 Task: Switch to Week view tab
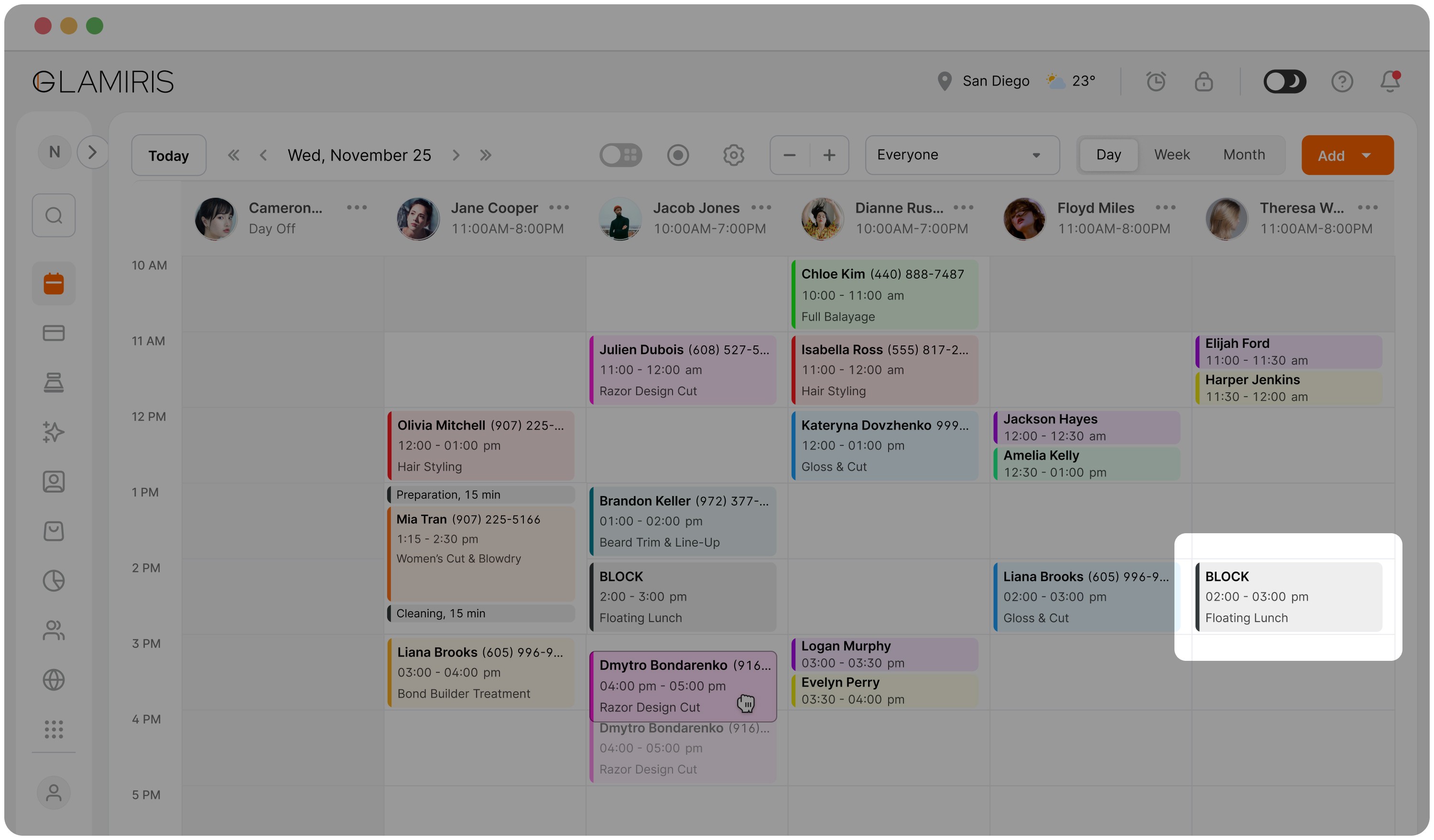tap(1172, 155)
